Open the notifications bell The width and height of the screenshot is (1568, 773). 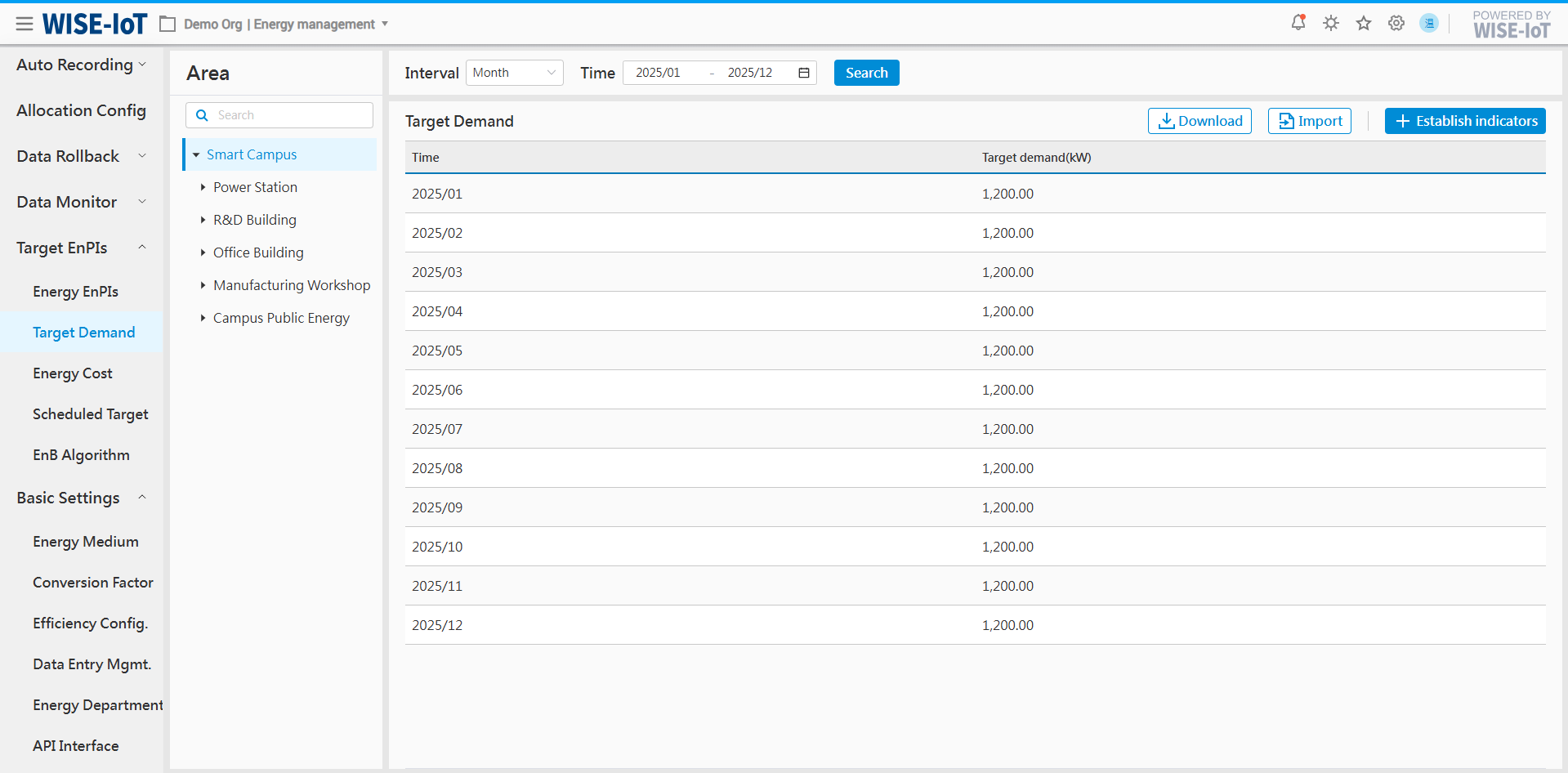coord(1298,23)
